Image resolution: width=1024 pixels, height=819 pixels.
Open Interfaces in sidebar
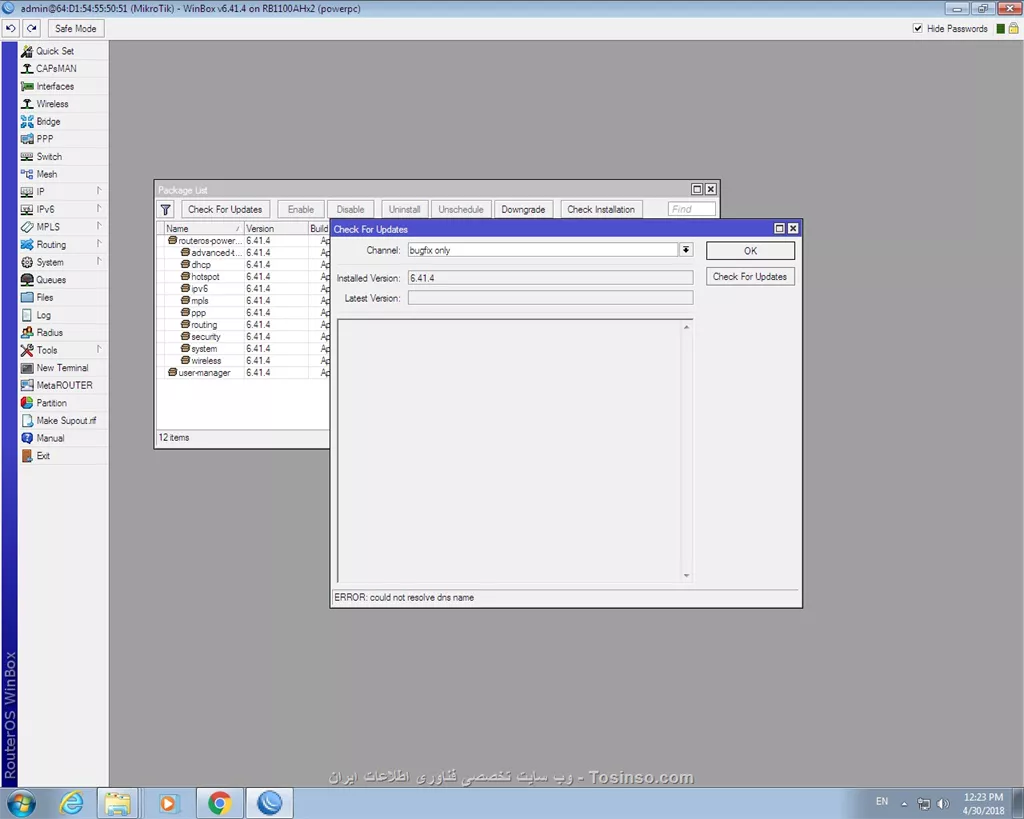pyautogui.click(x=63, y=86)
